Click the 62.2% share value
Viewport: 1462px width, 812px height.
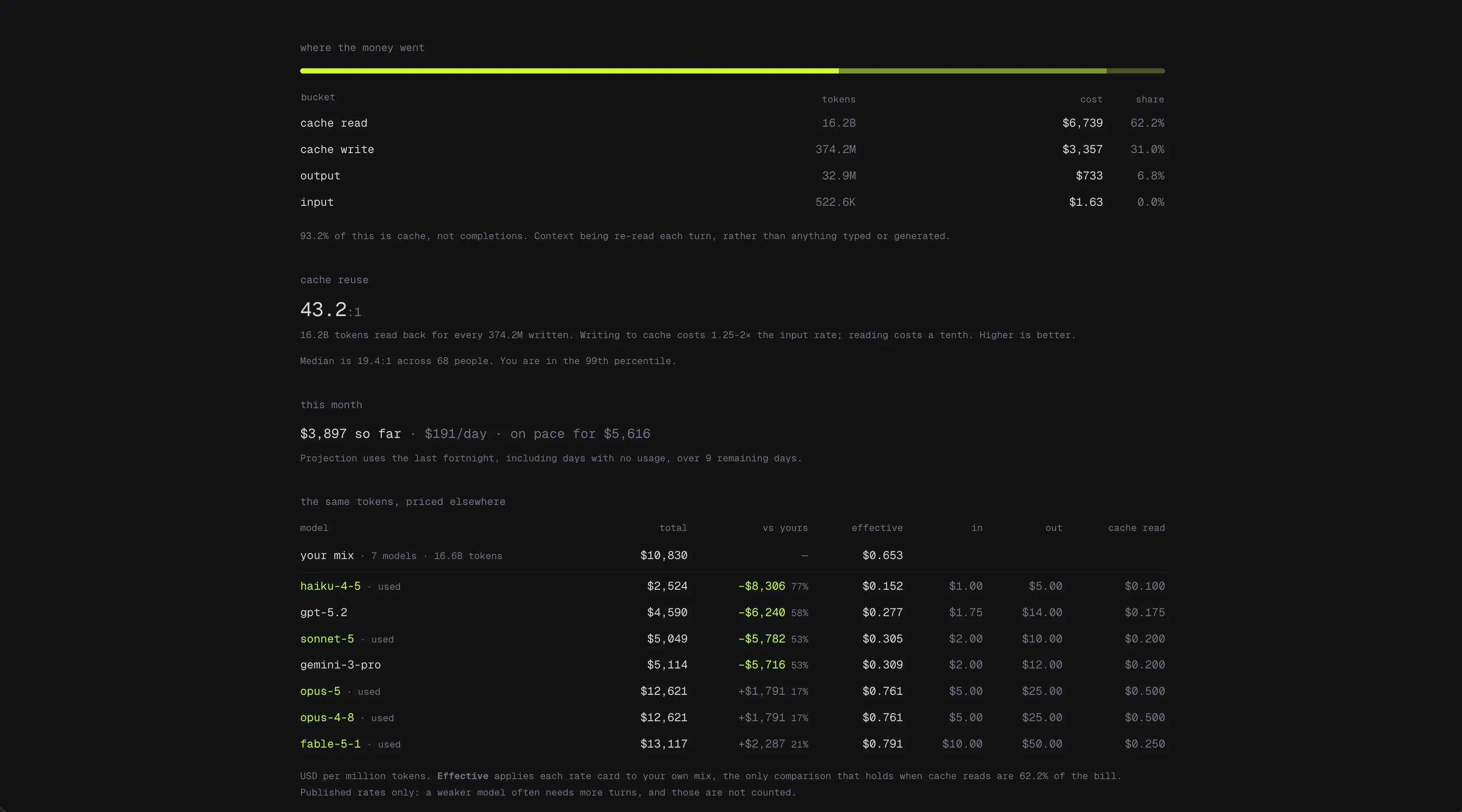pos(1147,123)
